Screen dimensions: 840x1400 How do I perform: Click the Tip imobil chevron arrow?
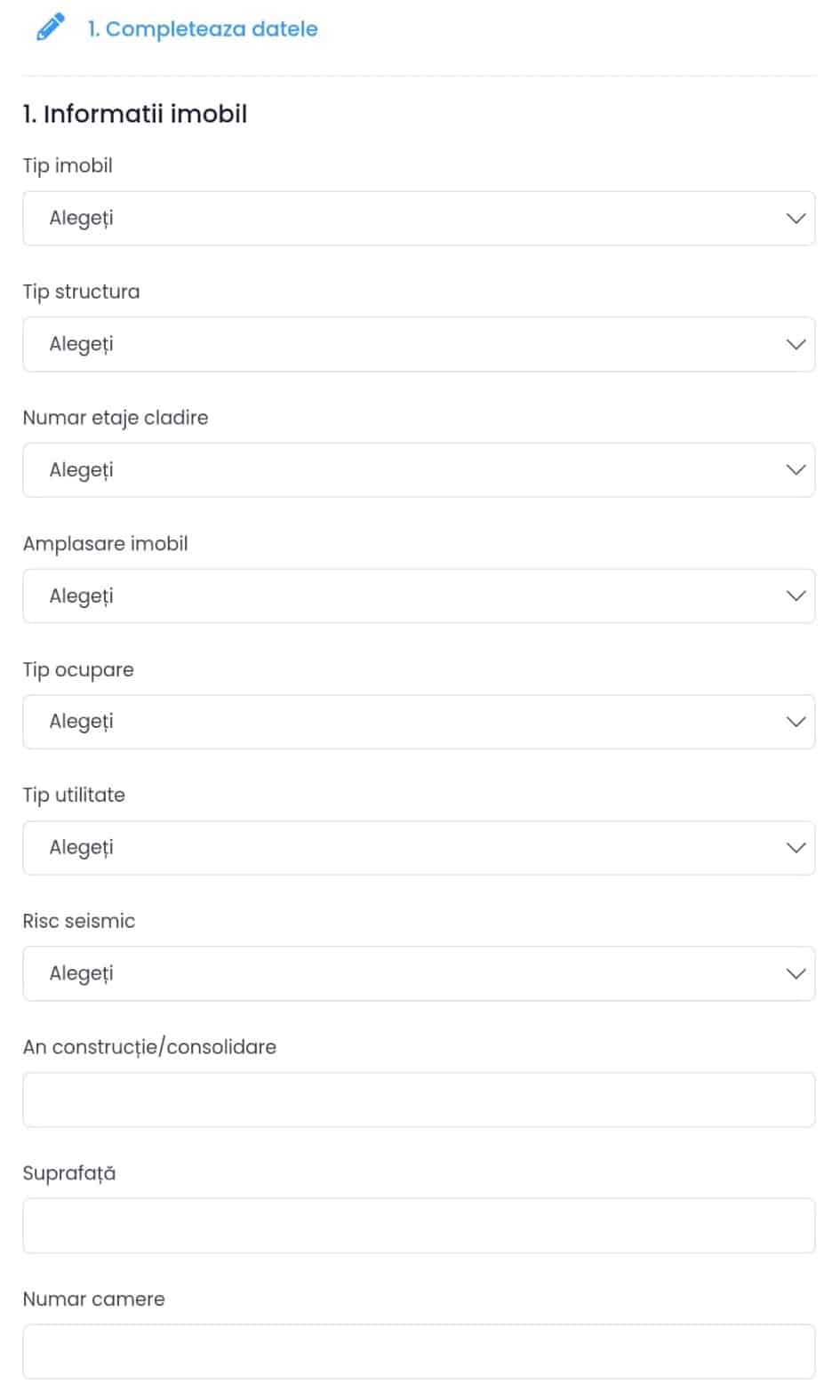pos(796,219)
